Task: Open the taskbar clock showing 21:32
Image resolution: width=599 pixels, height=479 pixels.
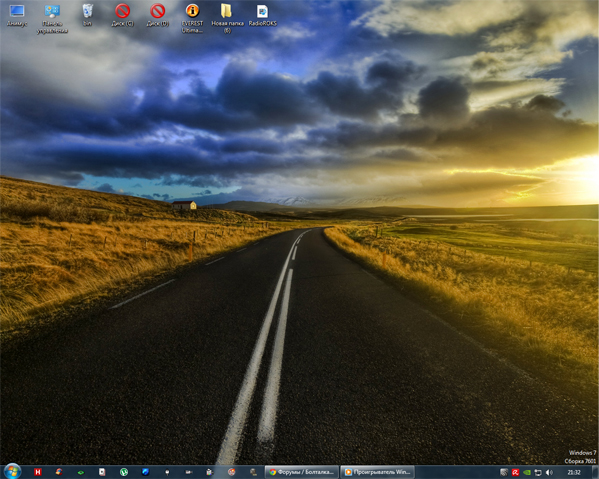Action: tap(574, 473)
